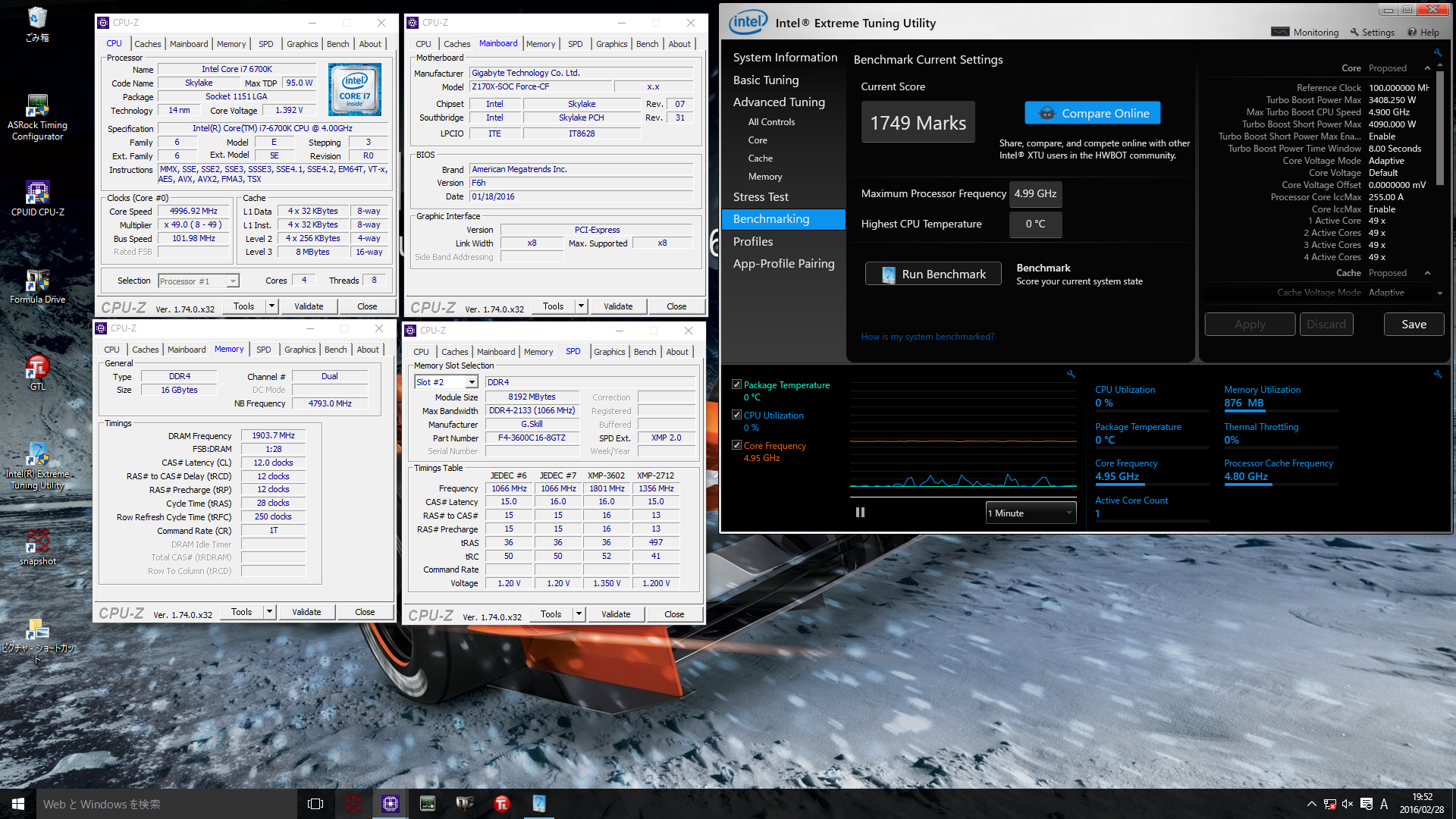Open Profiles in XTU sidebar
Viewport: 1456px width, 819px height.
tap(753, 241)
